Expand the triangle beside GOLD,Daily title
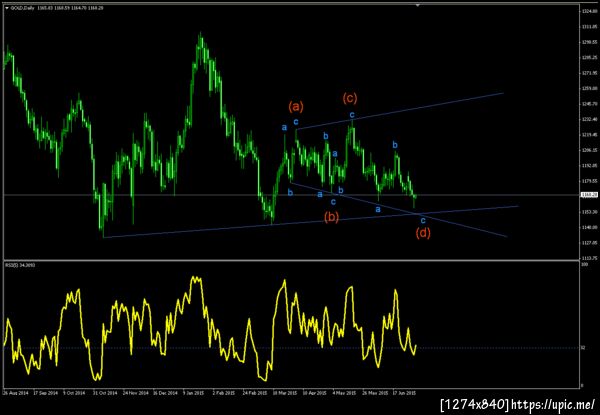The image size is (600, 415). point(7,8)
